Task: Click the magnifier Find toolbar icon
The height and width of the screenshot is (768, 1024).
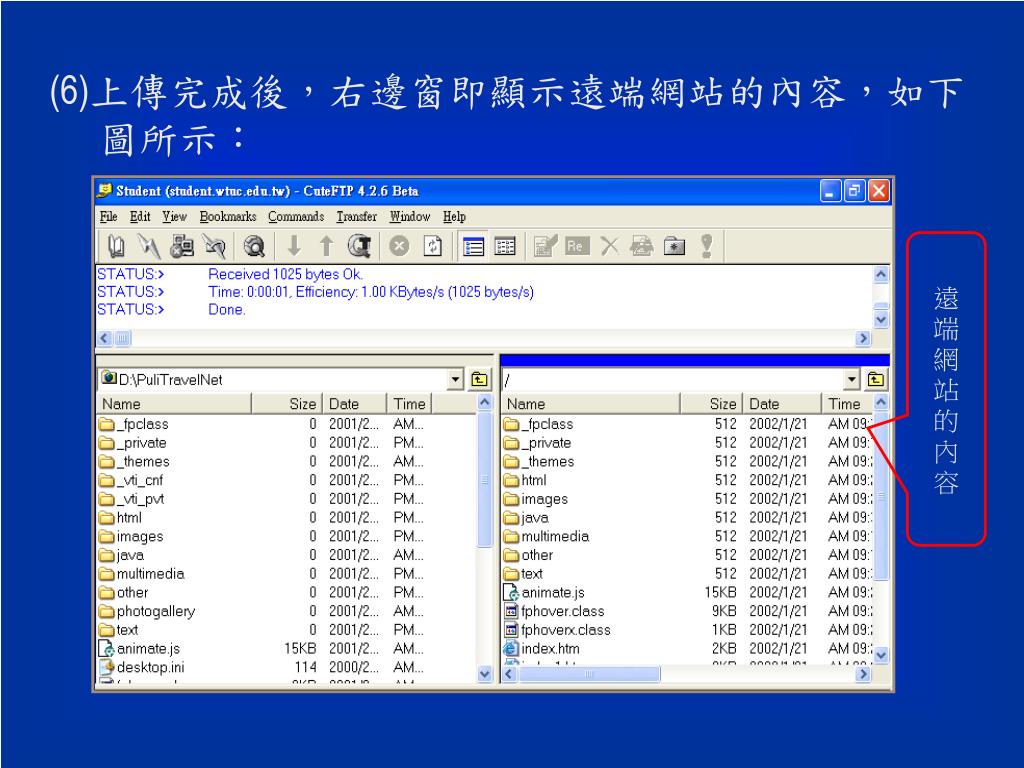Action: (x=254, y=246)
